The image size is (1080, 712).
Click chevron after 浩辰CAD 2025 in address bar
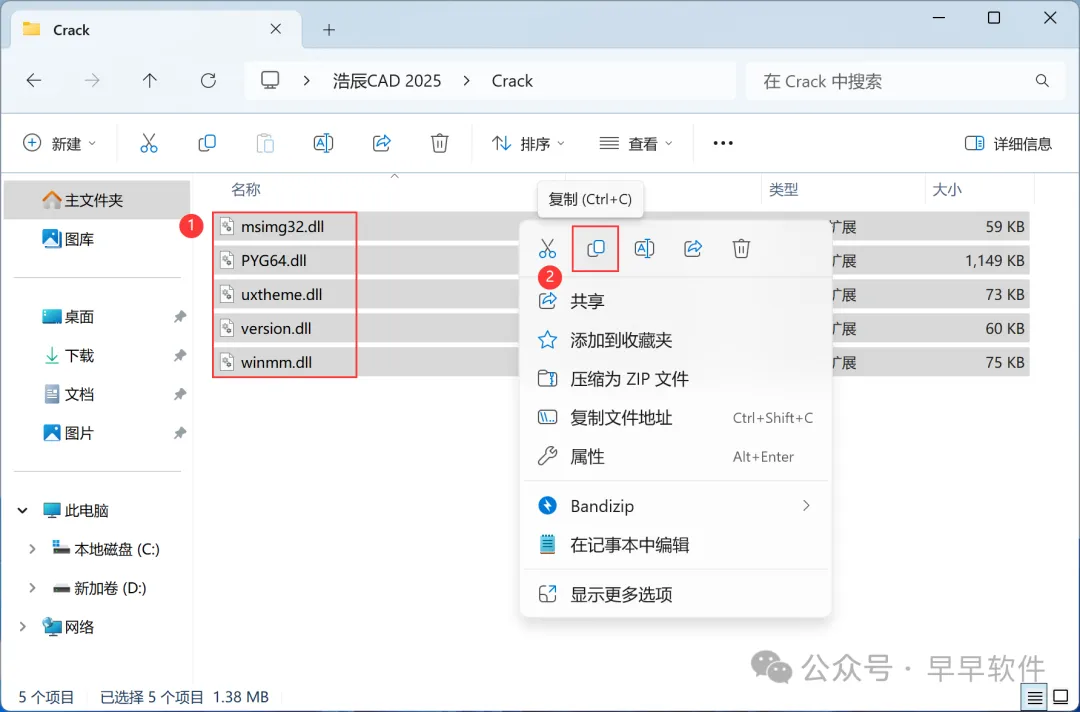point(466,81)
